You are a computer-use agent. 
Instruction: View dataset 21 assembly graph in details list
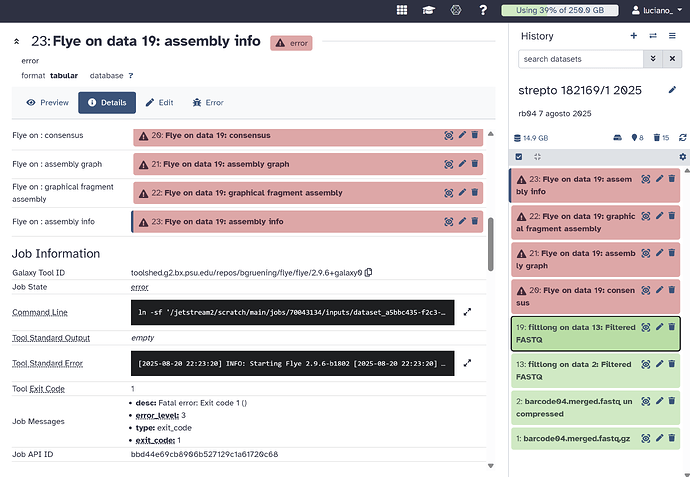(448, 164)
